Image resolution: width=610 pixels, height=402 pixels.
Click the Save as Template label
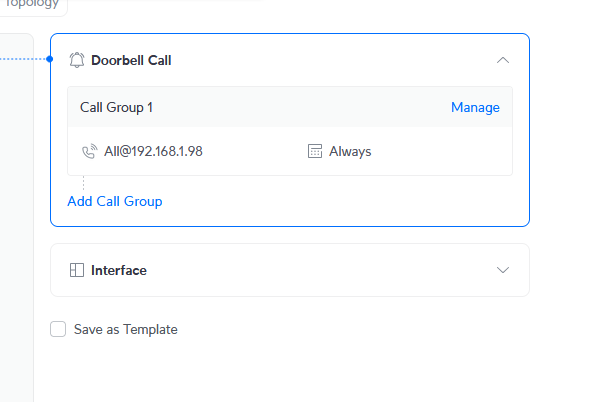click(125, 329)
